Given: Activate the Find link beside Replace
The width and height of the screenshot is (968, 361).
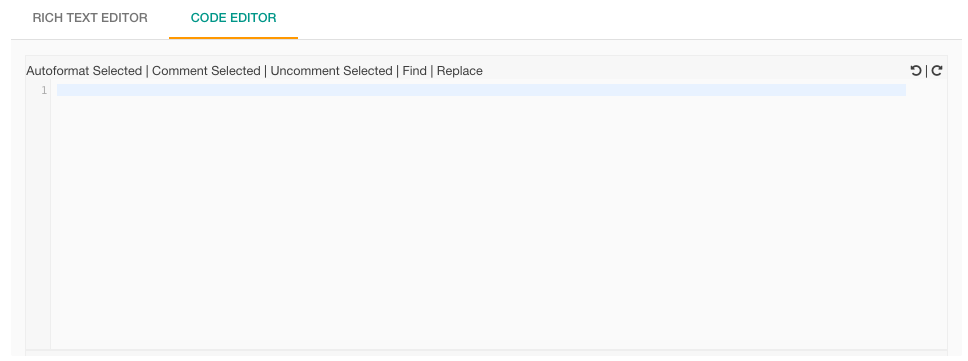Looking at the screenshot, I should tap(414, 71).
